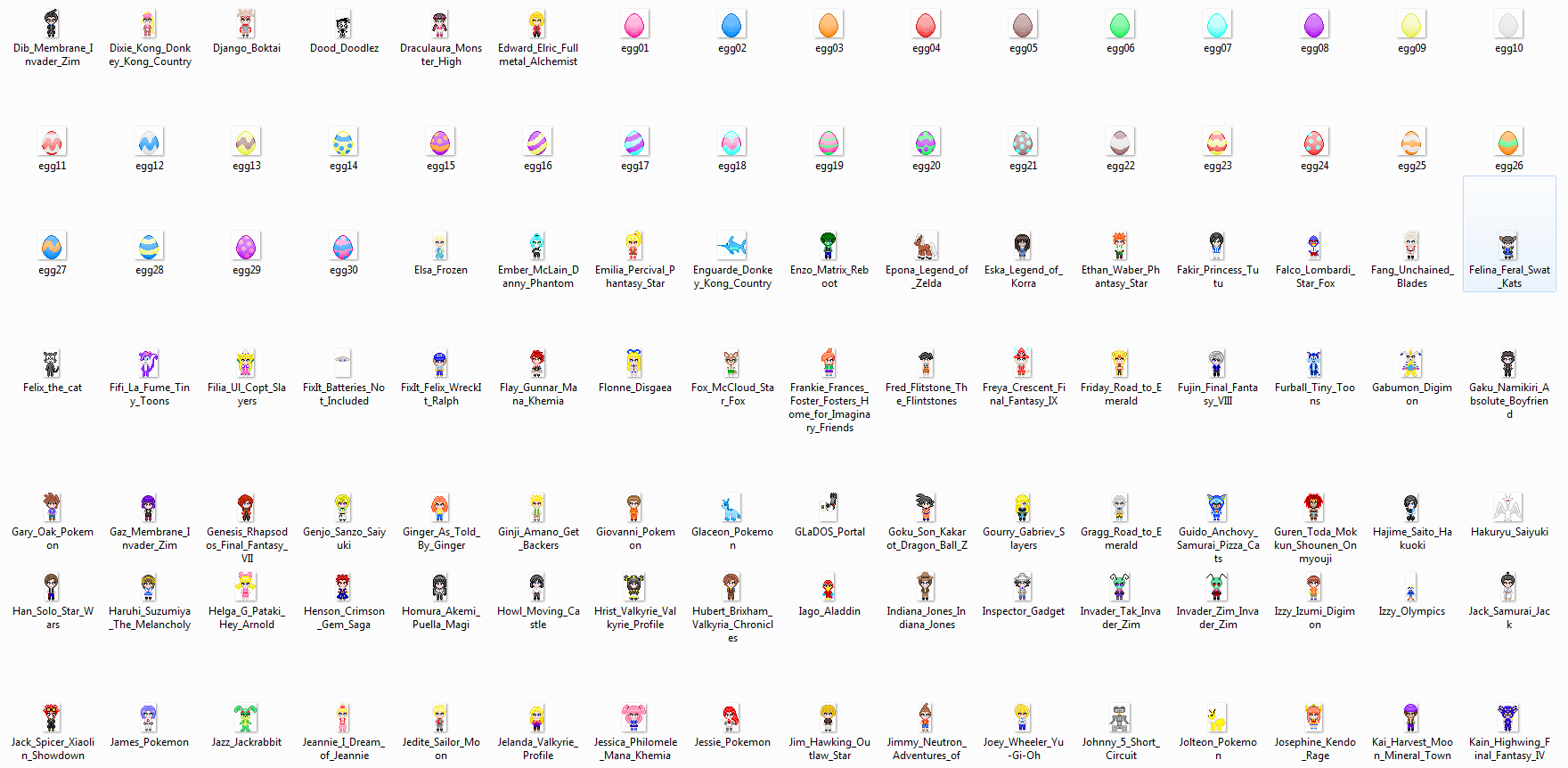The width and height of the screenshot is (1568, 768).
Task: Click the orange egg03 icon
Action: click(829, 24)
